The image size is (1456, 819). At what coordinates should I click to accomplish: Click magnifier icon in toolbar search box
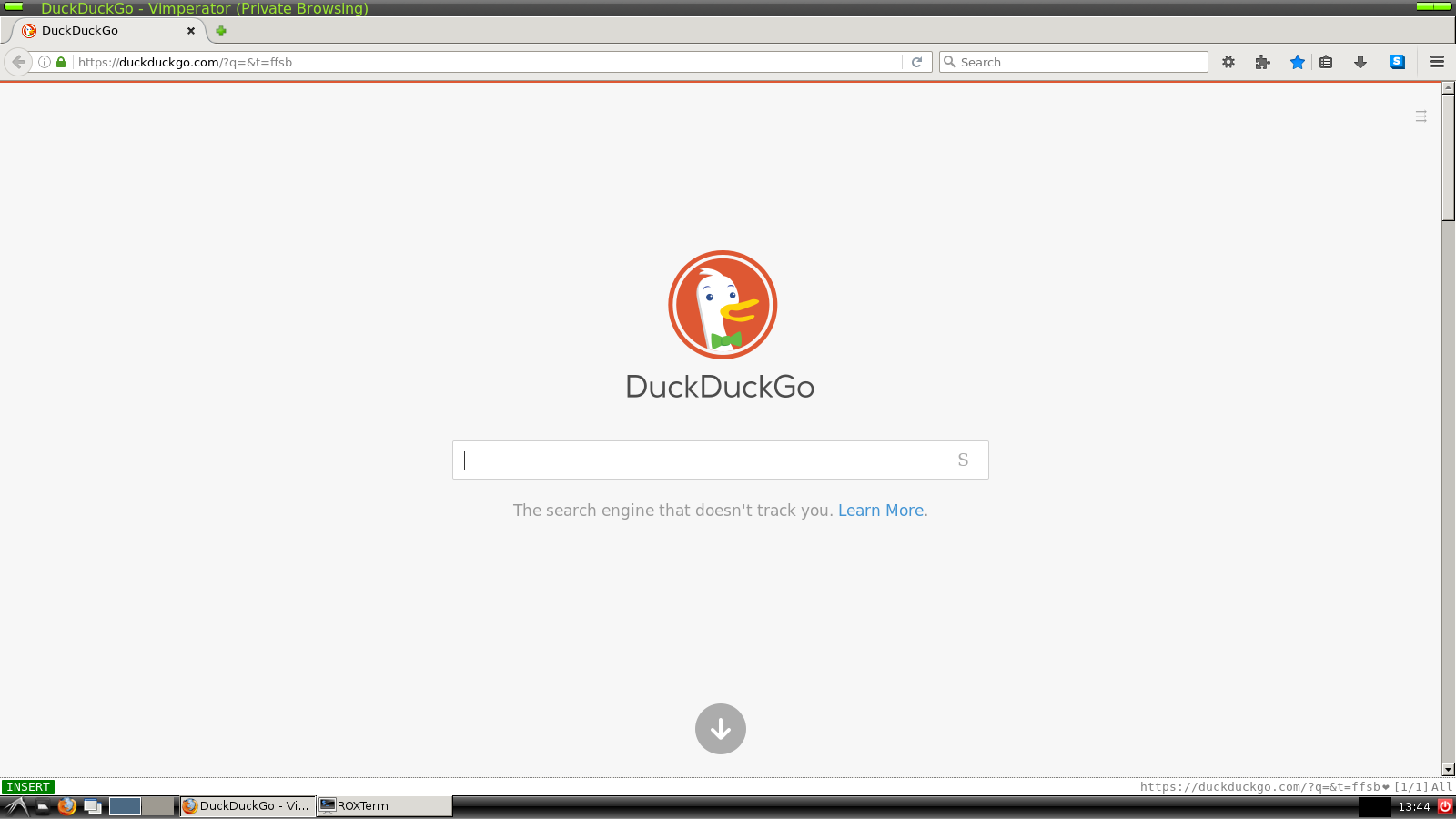pyautogui.click(x=950, y=62)
